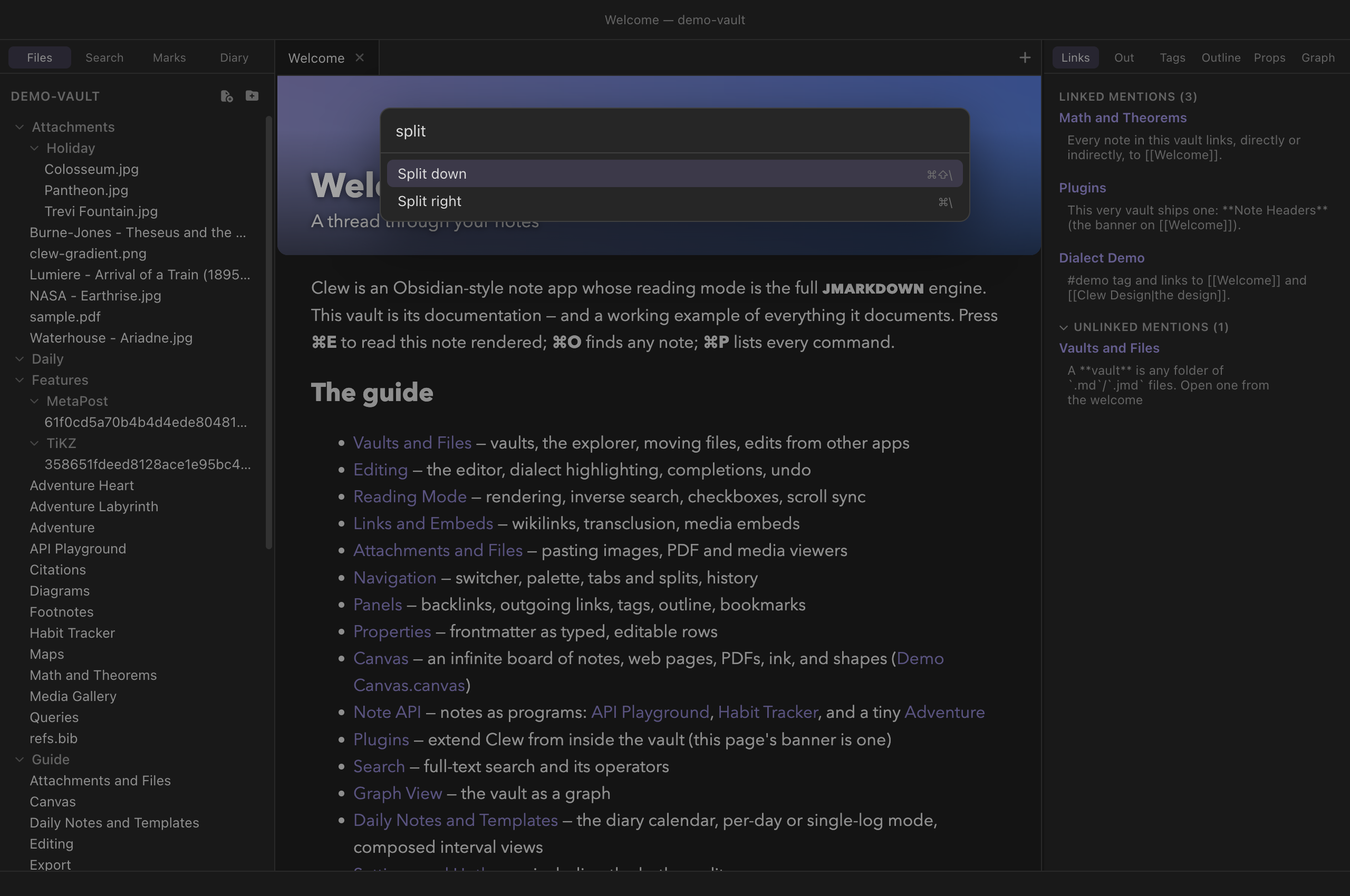Follow the Graph View link

(398, 793)
